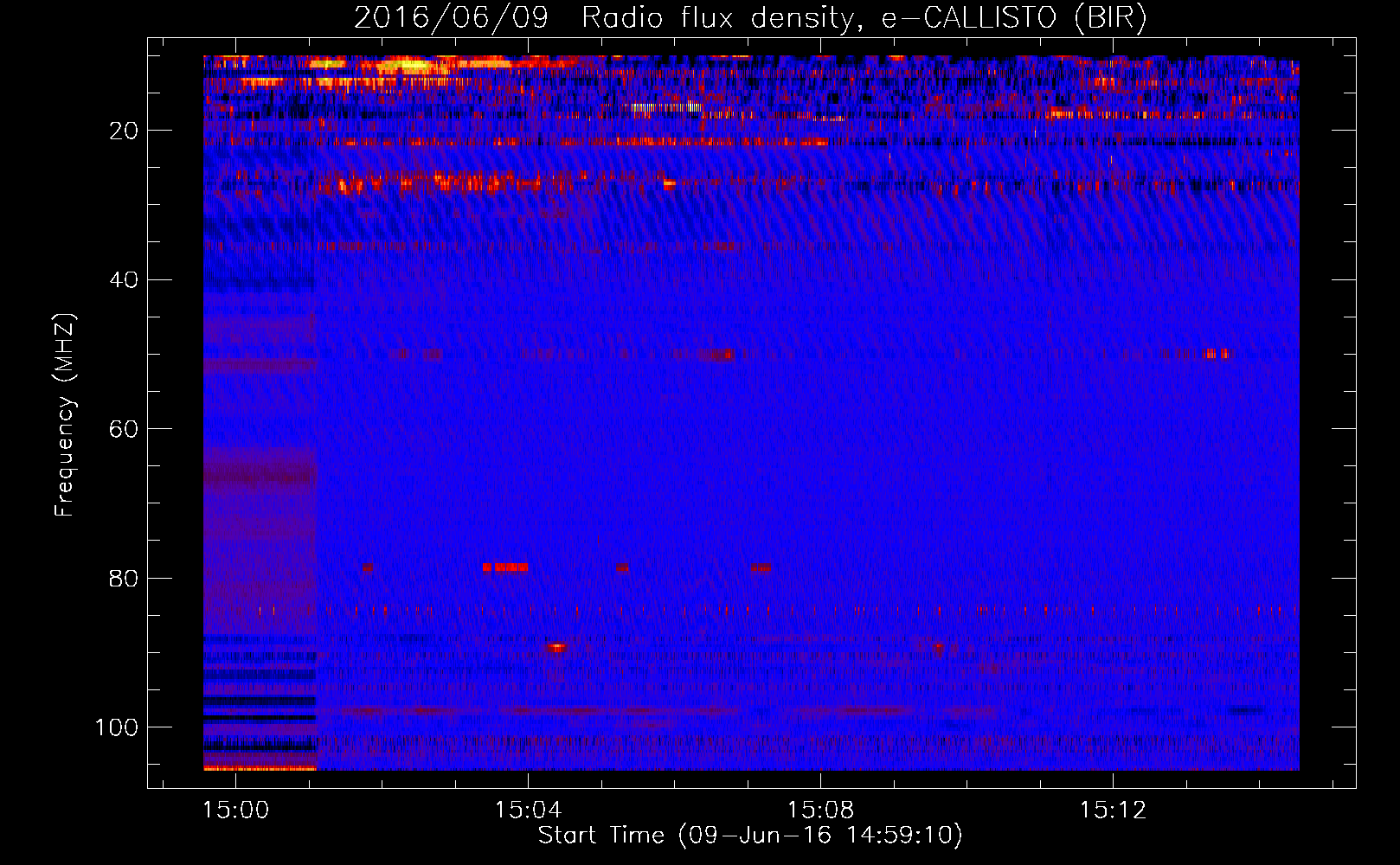Image resolution: width=1400 pixels, height=865 pixels.
Task: Click the "100" frequency tick label
Action: pyautogui.click(x=117, y=727)
